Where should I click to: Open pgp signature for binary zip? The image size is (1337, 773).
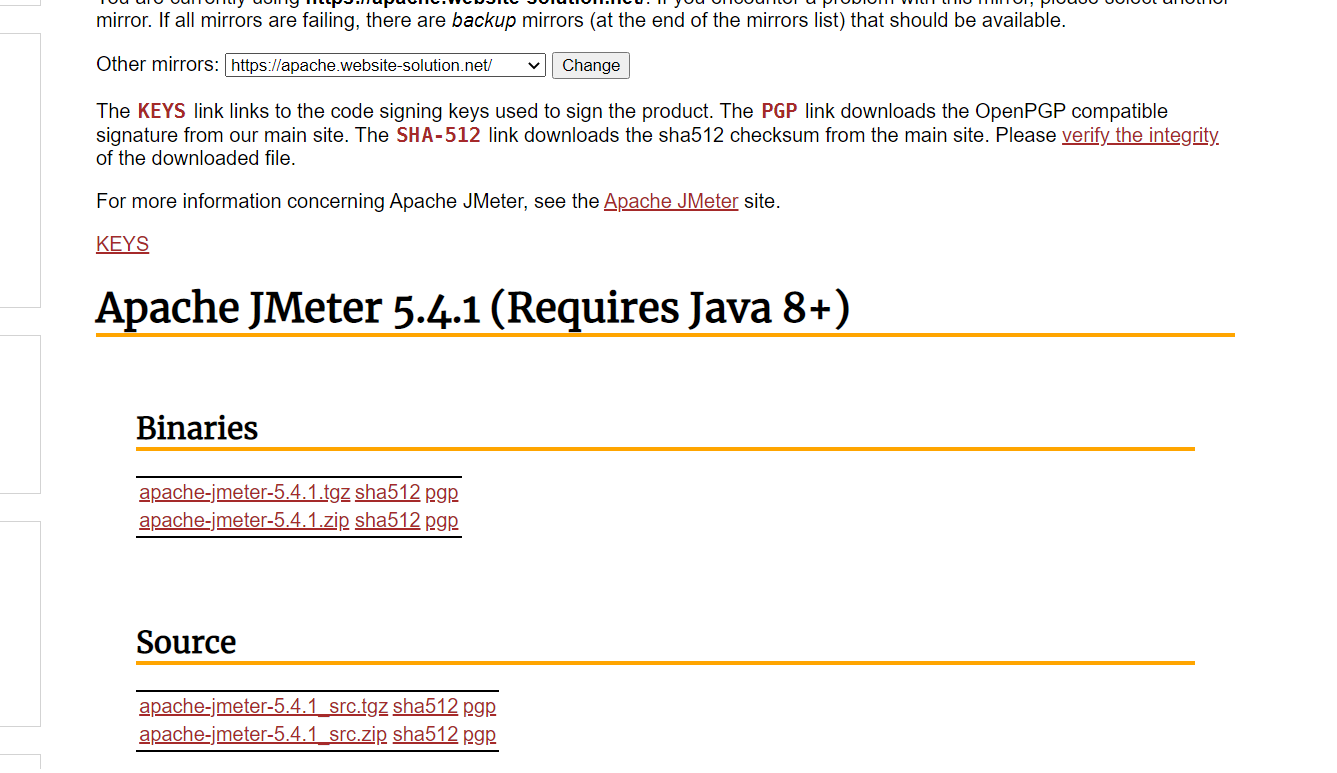click(441, 520)
